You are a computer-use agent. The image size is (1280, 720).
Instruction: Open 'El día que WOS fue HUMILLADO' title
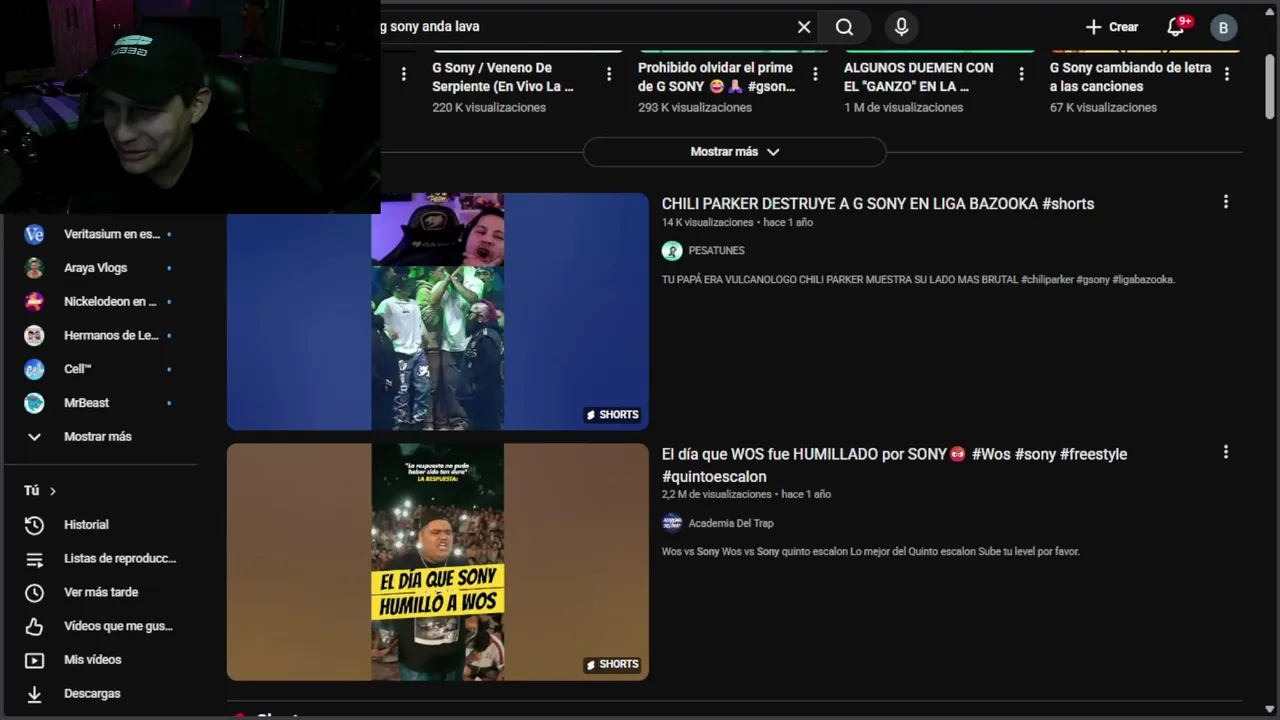(894, 465)
